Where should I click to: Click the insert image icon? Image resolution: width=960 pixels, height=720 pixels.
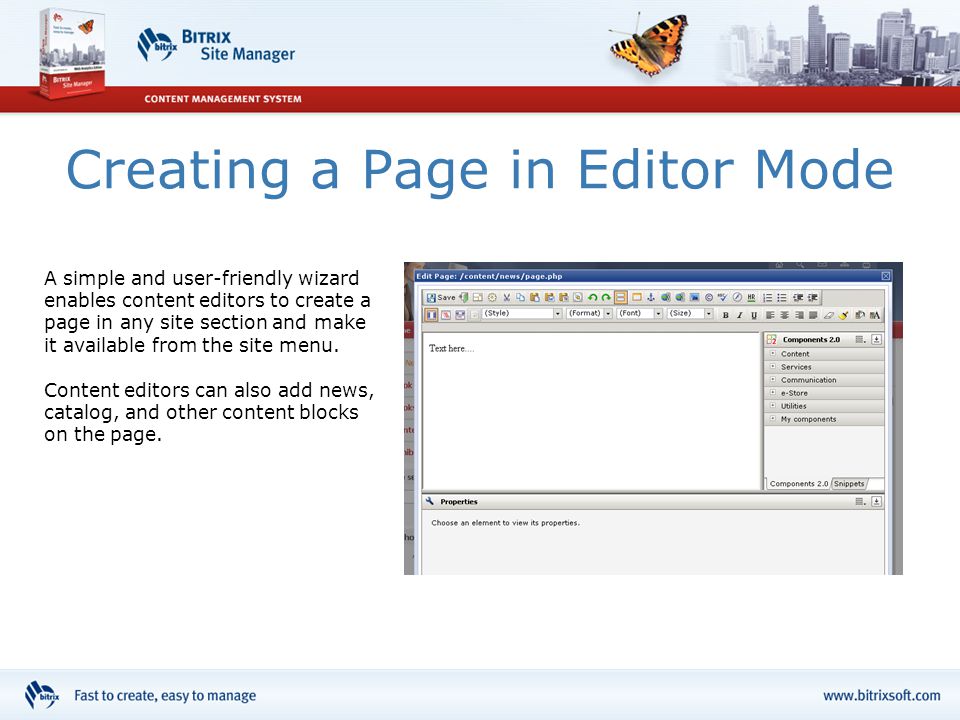[694, 298]
